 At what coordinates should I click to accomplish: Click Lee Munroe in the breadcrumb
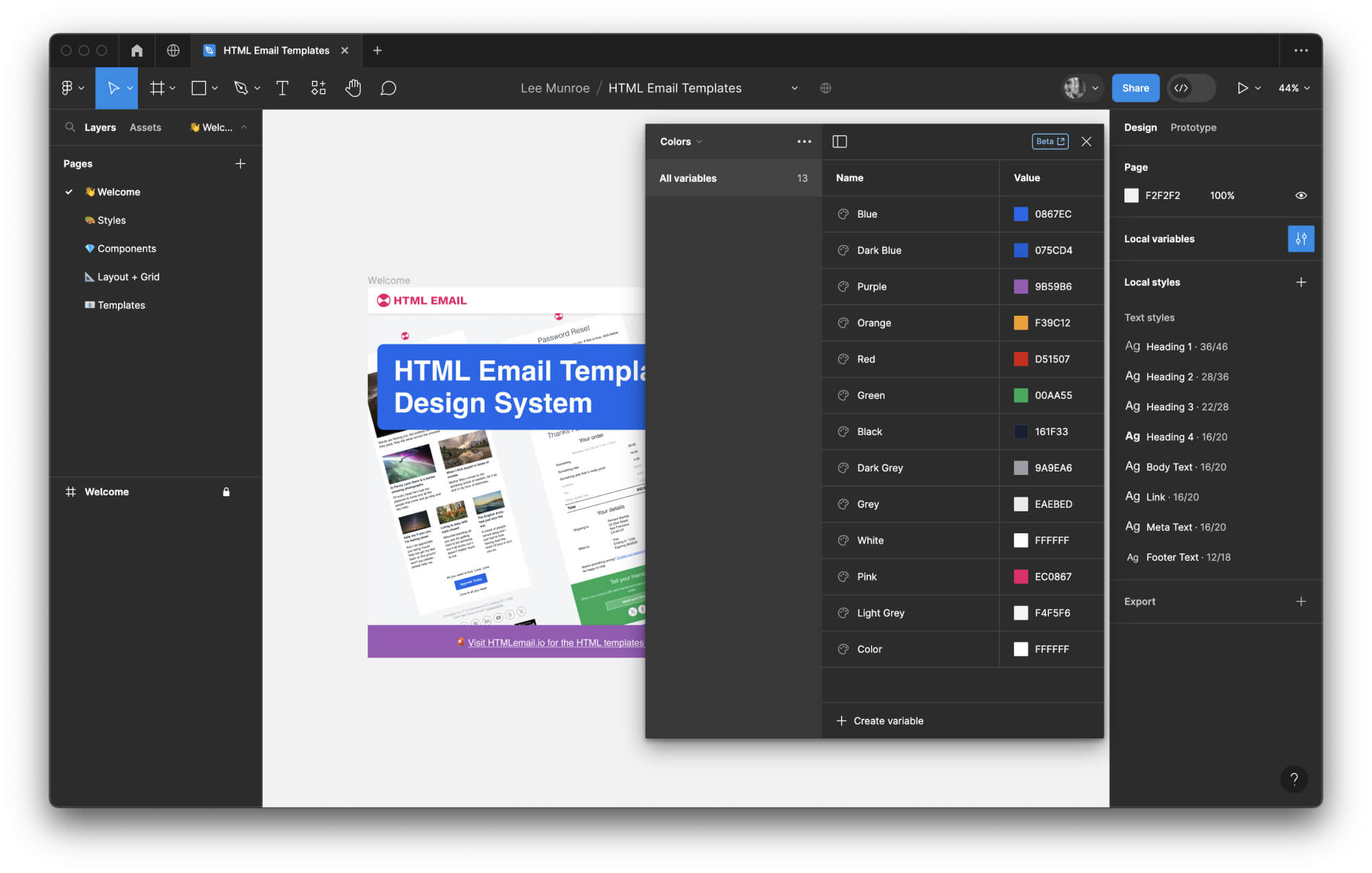coord(555,88)
